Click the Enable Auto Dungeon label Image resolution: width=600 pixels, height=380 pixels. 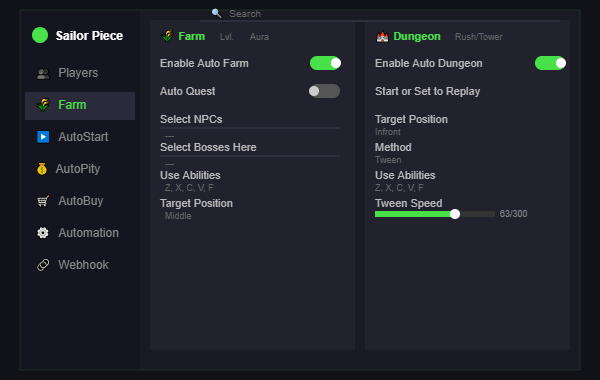(428, 63)
